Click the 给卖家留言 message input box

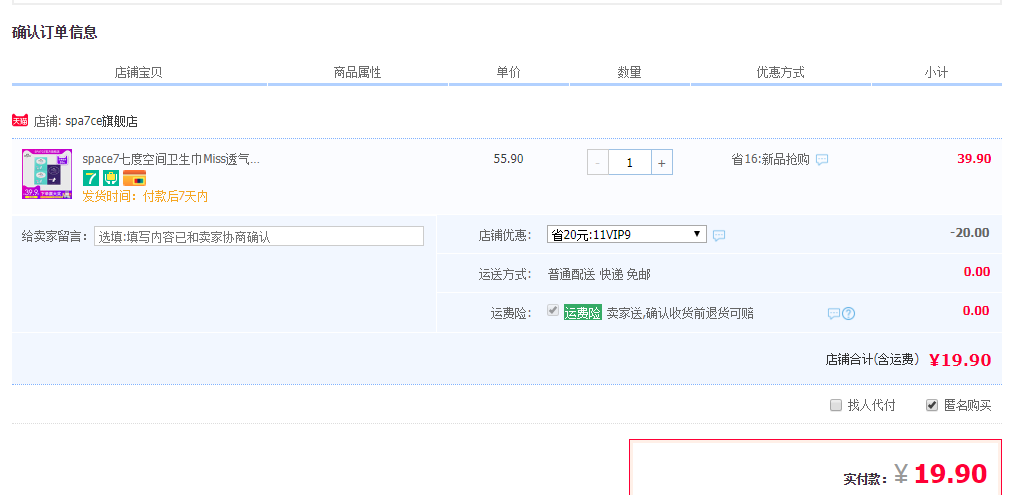click(259, 237)
